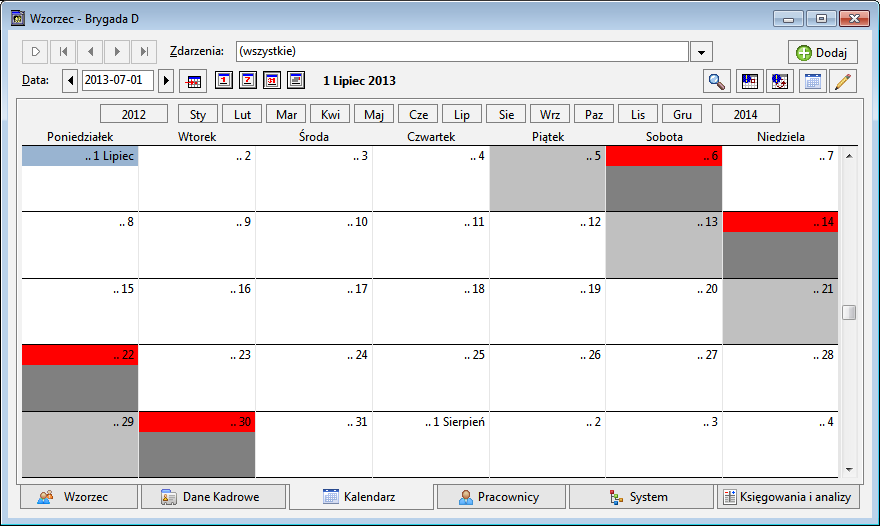Select the day 25 cell

(431, 378)
